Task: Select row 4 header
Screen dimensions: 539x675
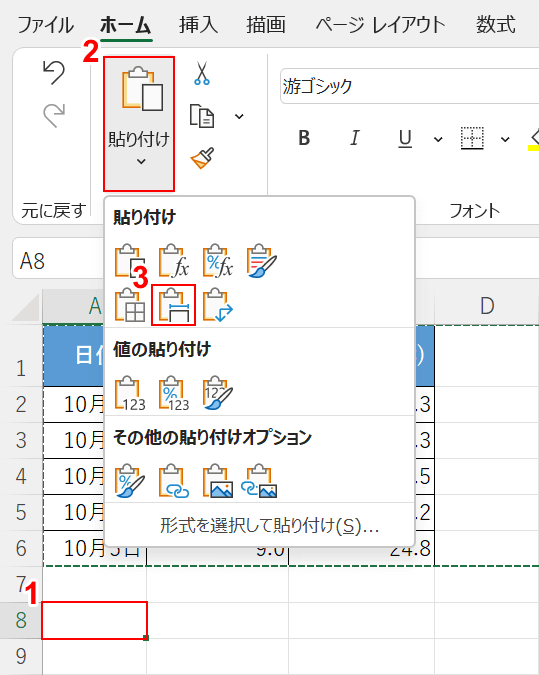Action: (21, 477)
